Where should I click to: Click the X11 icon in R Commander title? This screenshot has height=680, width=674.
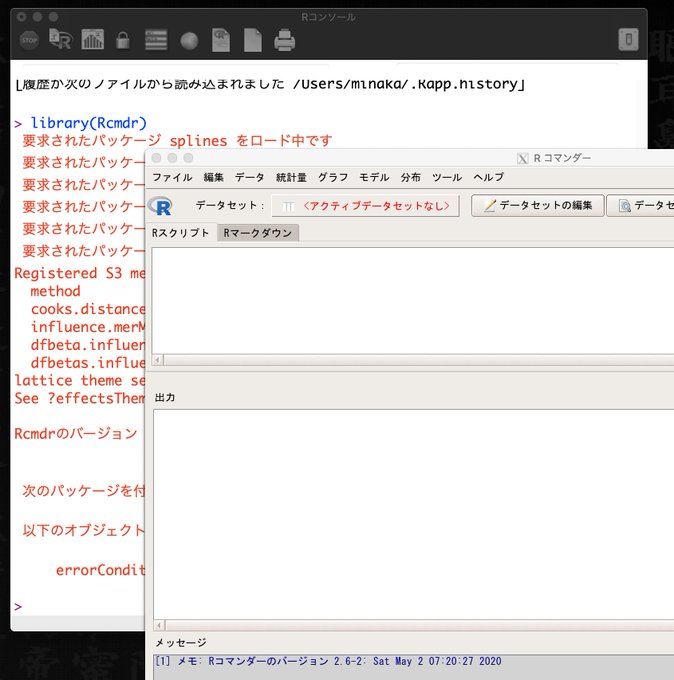[523, 159]
